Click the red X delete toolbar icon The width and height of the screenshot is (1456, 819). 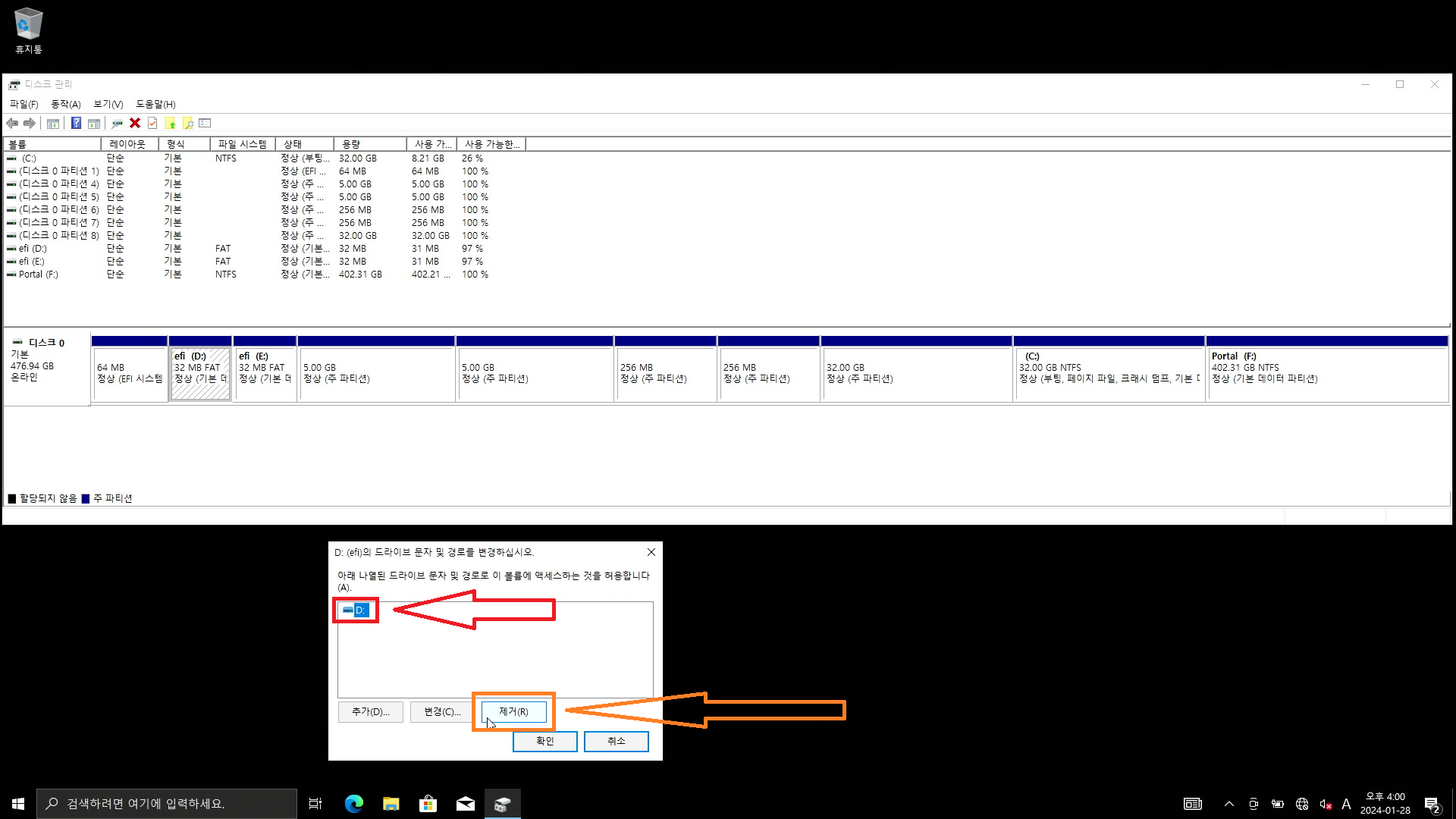[135, 123]
